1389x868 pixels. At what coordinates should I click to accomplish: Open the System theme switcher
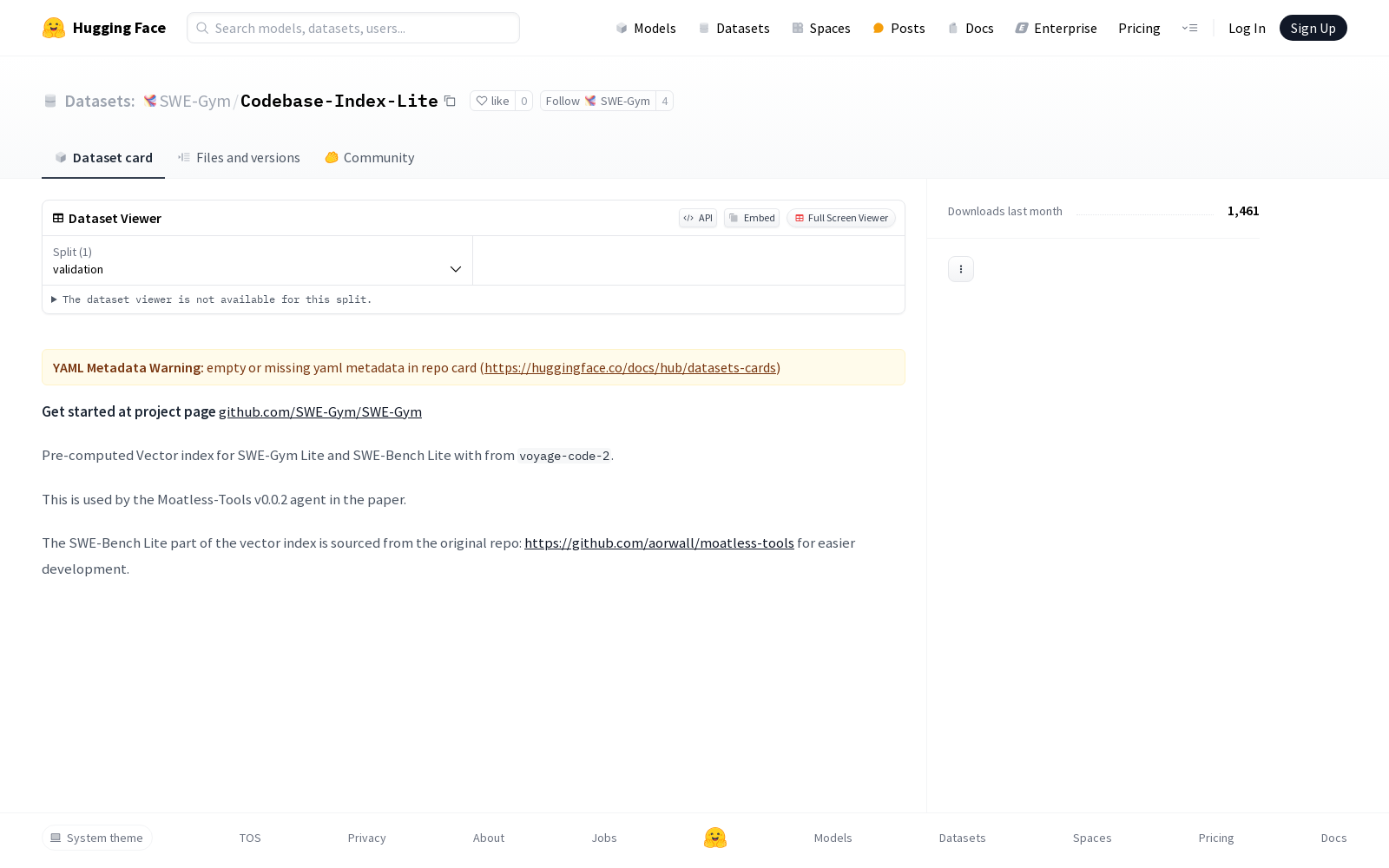97,838
